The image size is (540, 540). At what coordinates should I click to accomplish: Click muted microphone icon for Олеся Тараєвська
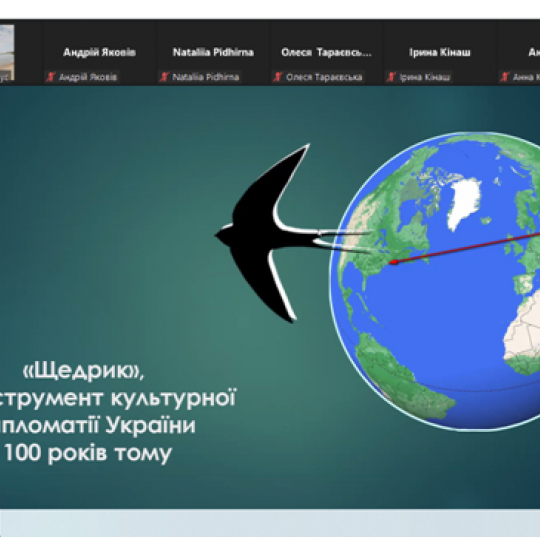278,77
